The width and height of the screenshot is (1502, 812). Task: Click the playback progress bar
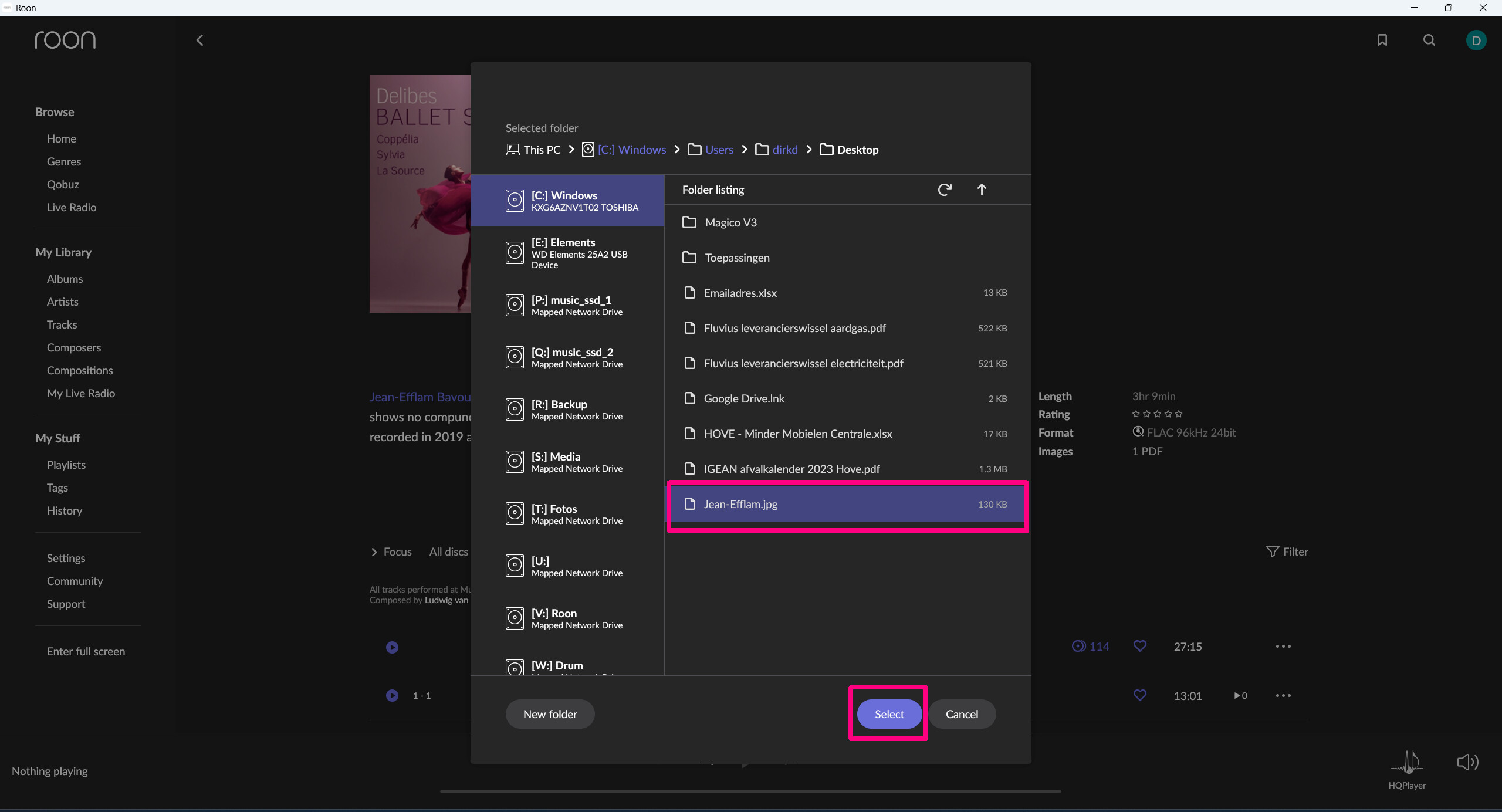(x=750, y=791)
